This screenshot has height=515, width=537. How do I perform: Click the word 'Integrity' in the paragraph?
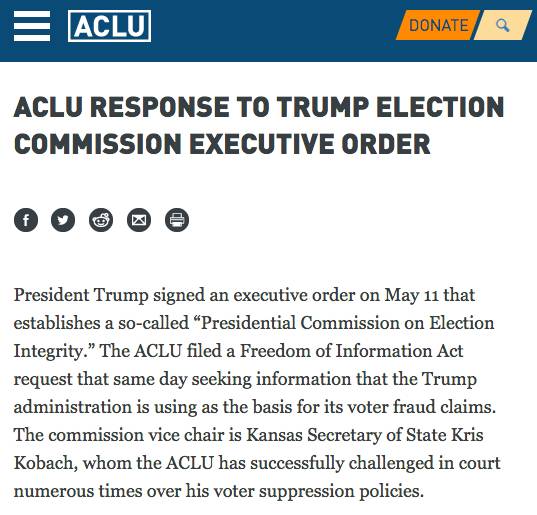coord(47,352)
